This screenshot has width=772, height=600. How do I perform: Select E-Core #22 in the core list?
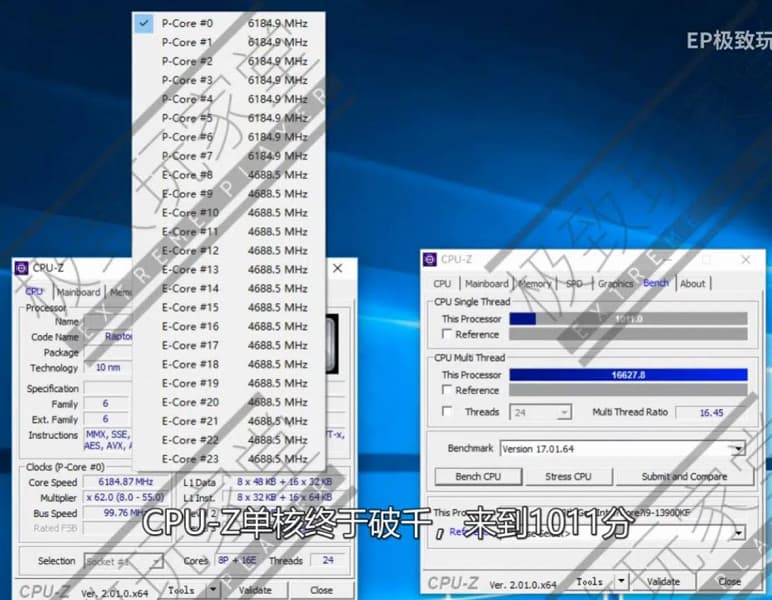pyautogui.click(x=228, y=440)
